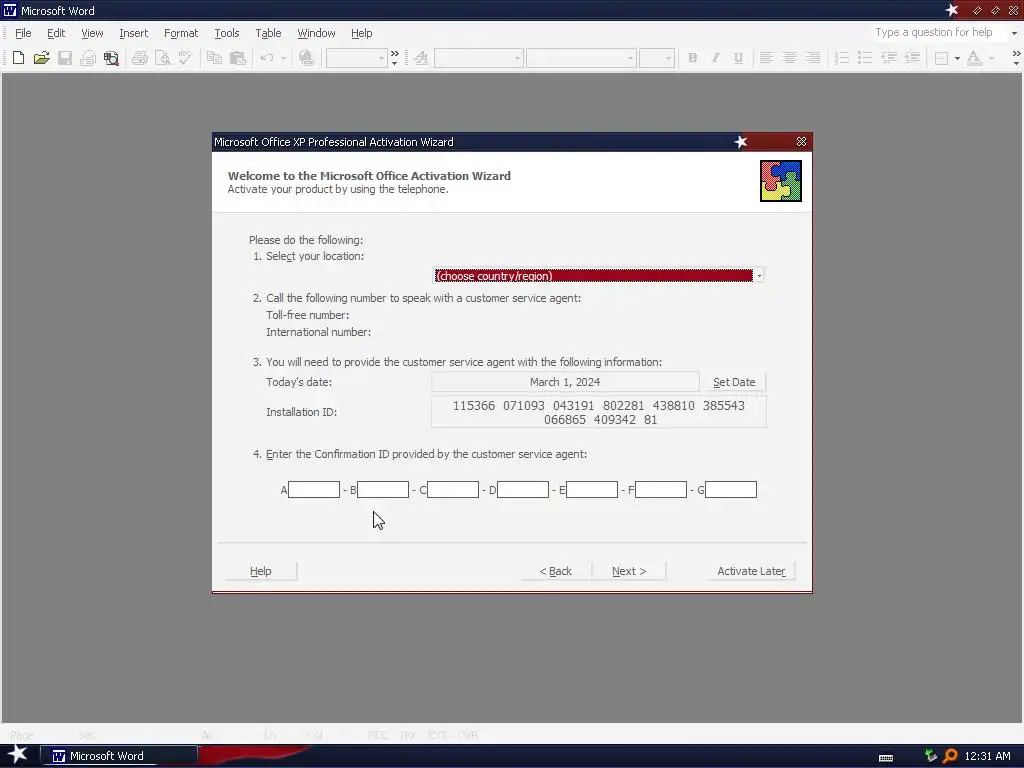Click the E-mail toolbar icon beside Save

click(x=88, y=58)
